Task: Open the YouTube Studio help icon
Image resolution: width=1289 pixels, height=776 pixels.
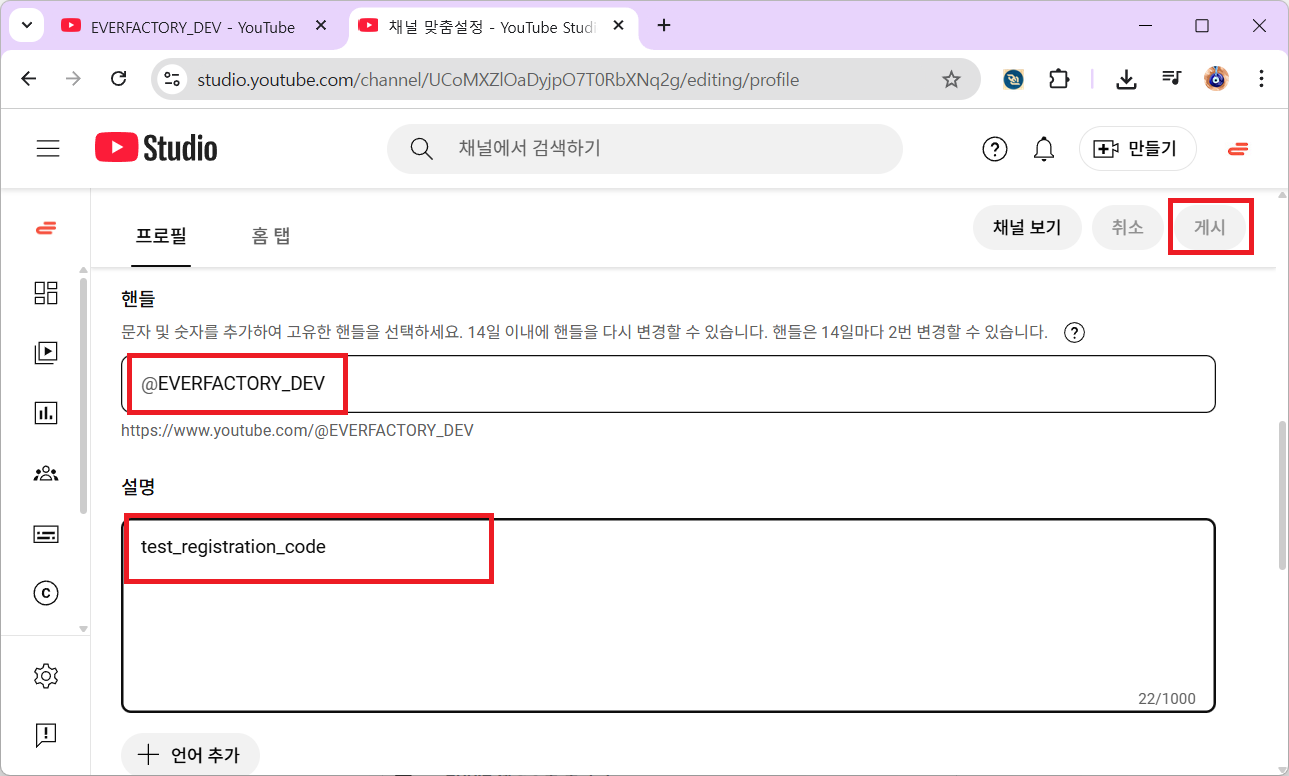Action: coord(994,149)
